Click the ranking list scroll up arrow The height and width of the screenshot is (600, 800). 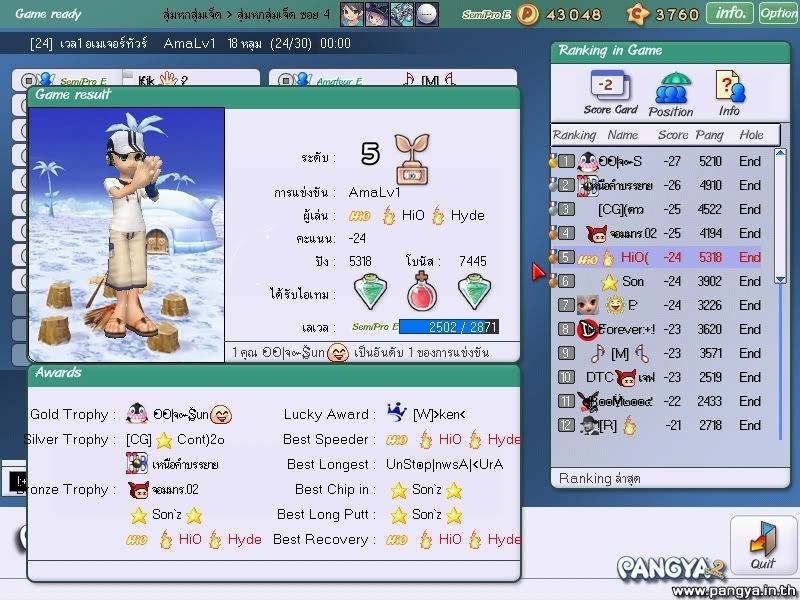[x=780, y=153]
